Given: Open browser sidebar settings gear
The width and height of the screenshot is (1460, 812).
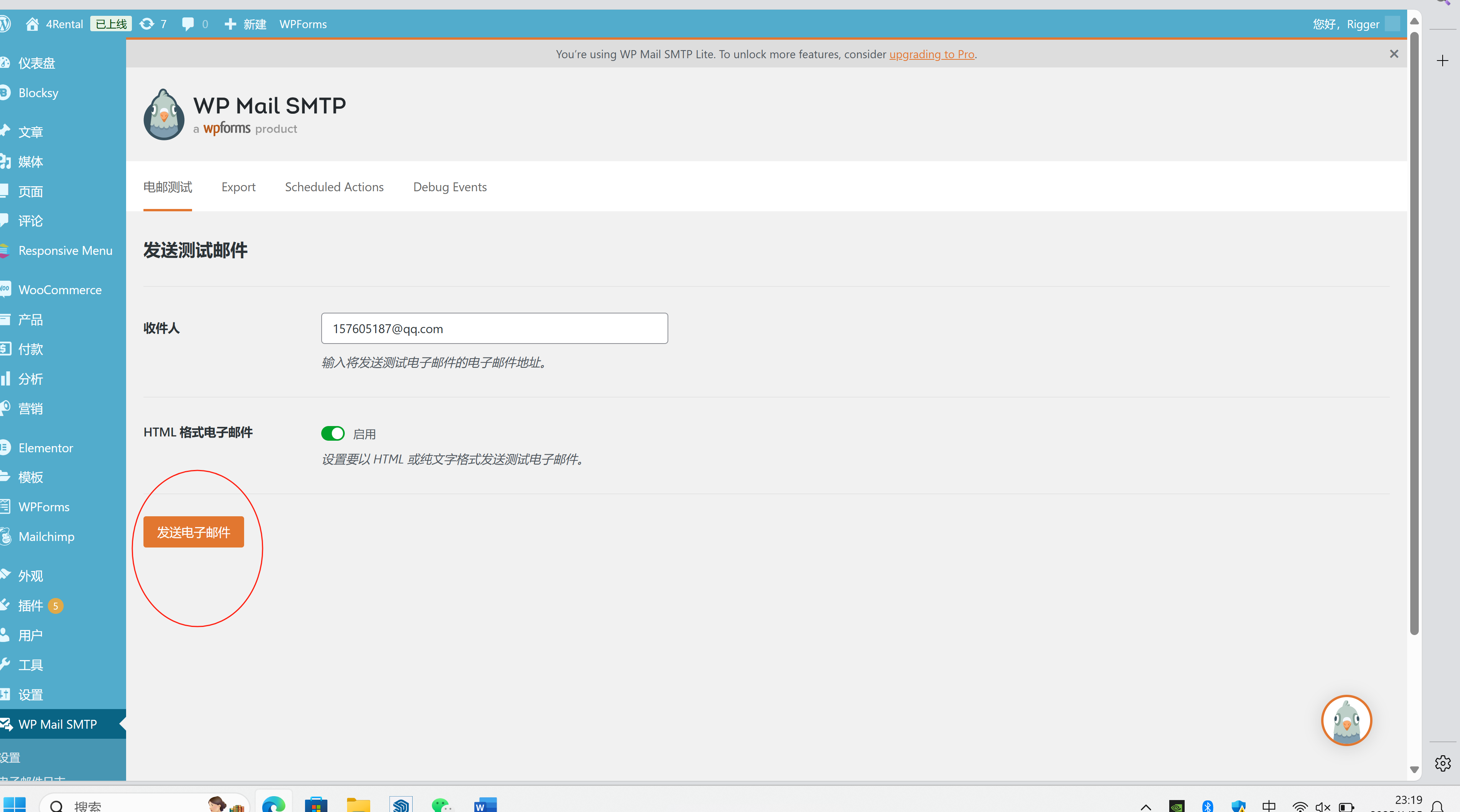Looking at the screenshot, I should pos(1442,763).
